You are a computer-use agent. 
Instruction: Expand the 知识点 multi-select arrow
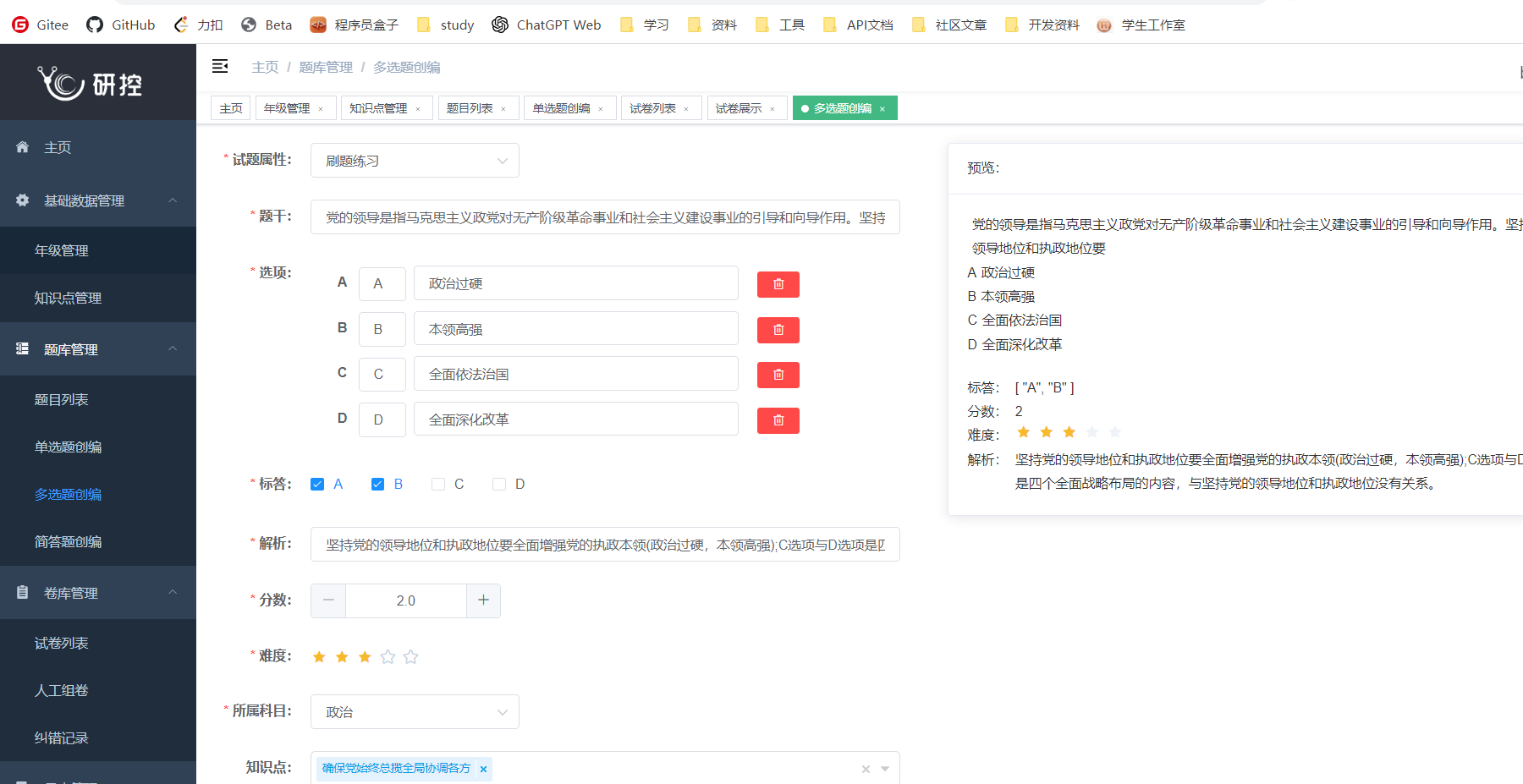pos(885,769)
